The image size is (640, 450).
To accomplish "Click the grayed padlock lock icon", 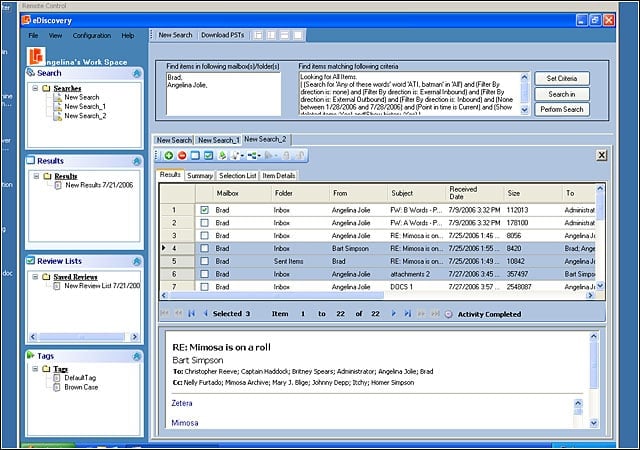I will 286,156.
